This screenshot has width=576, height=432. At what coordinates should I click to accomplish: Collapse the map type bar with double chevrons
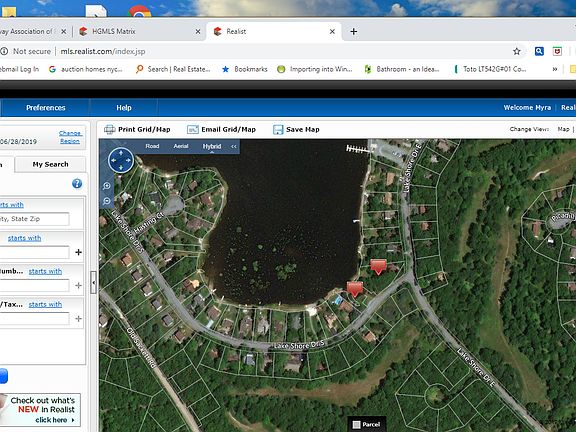234,146
